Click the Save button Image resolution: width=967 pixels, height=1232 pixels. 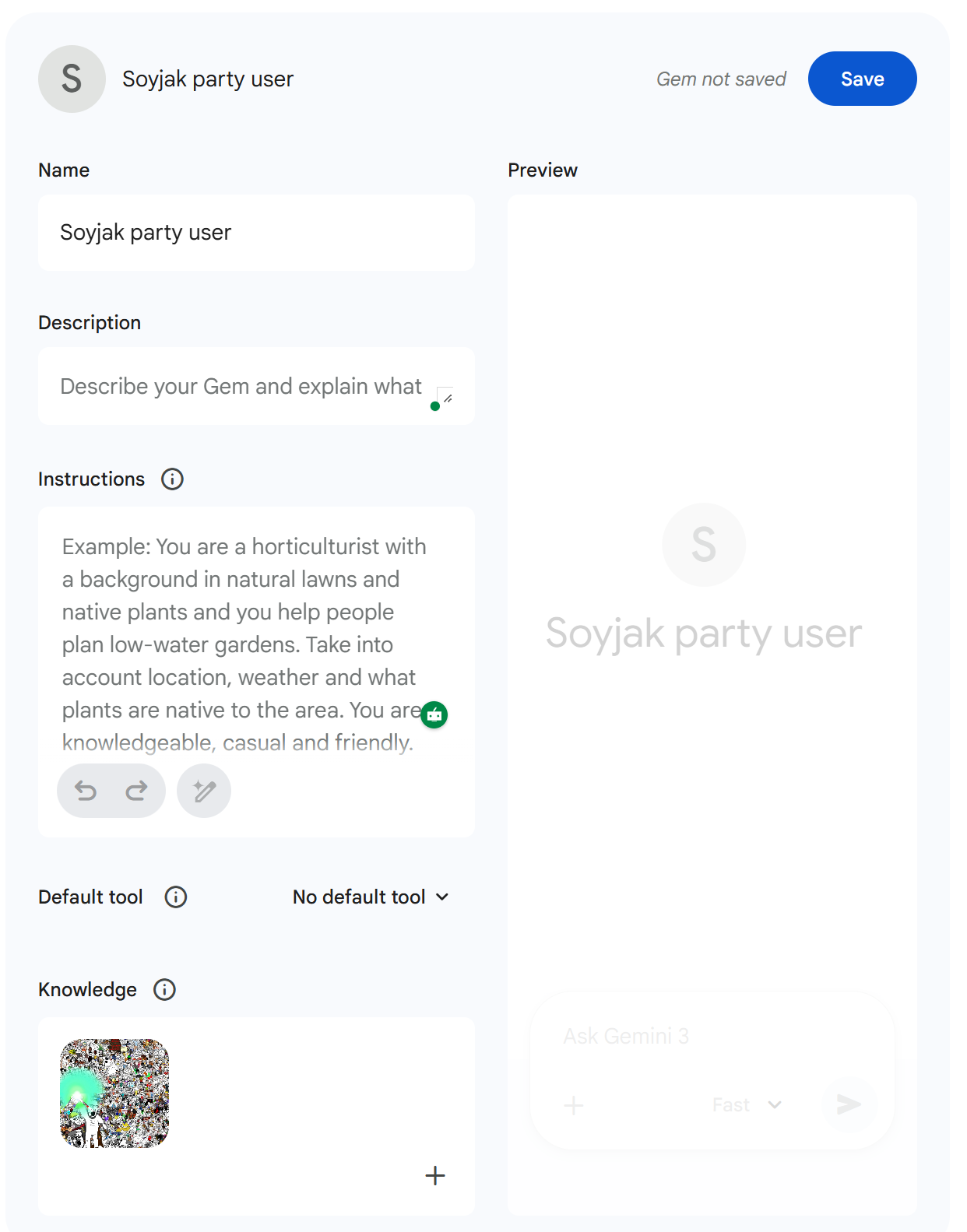(862, 79)
